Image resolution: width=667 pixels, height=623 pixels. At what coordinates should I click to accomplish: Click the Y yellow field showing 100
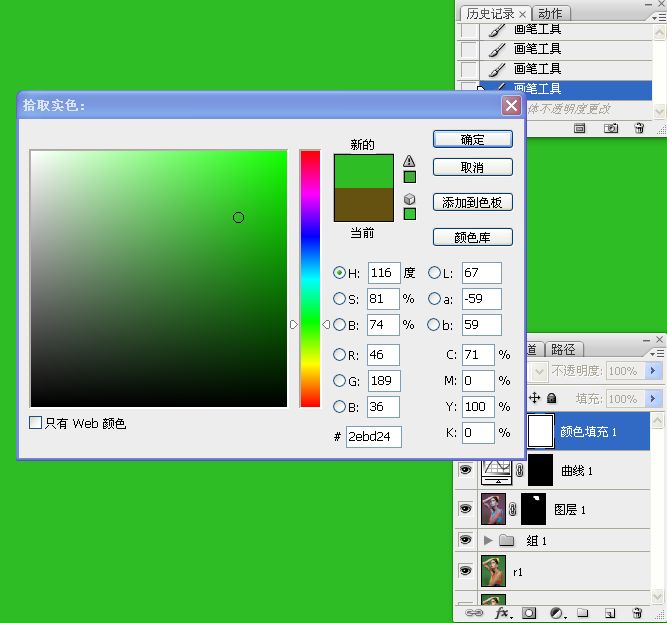click(478, 407)
